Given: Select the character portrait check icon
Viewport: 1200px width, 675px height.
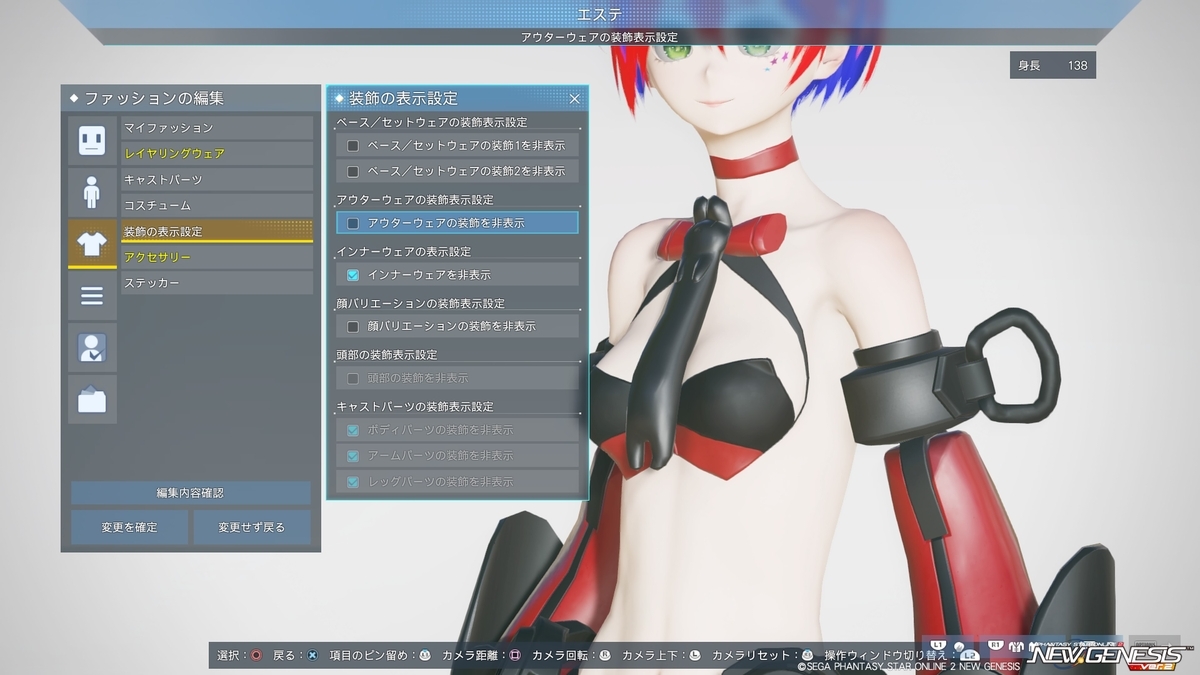Looking at the screenshot, I should tap(92, 348).
